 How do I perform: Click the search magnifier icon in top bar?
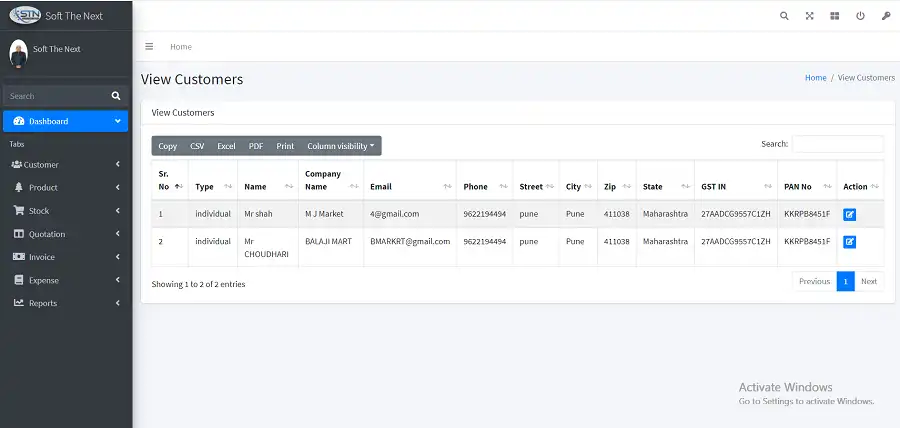[x=784, y=16]
